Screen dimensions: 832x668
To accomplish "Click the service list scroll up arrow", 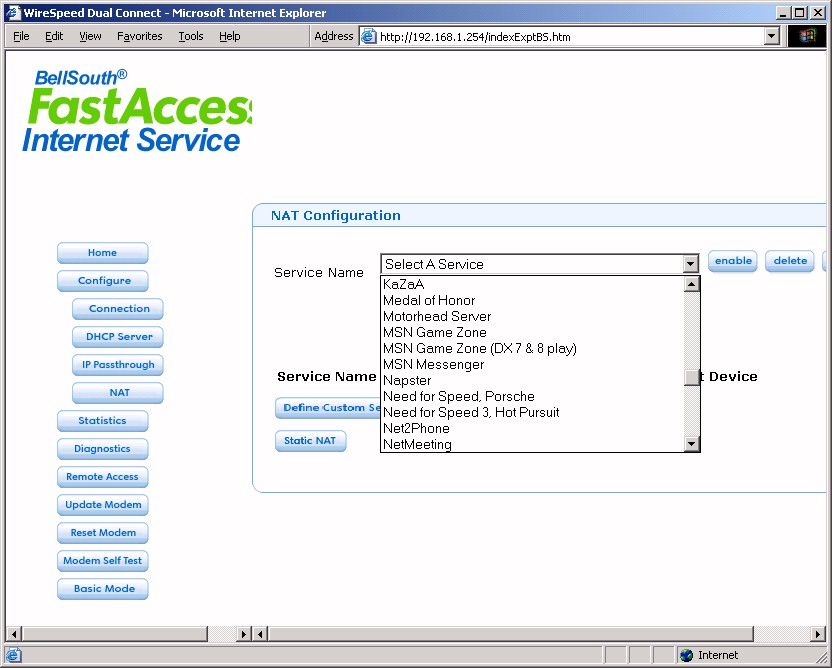I will (691, 284).
